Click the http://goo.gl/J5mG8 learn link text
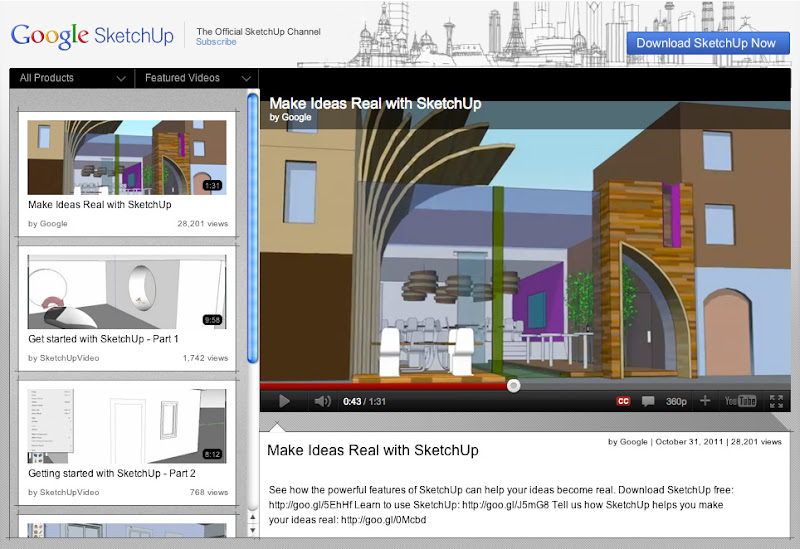The width and height of the screenshot is (800, 549). pos(505,505)
